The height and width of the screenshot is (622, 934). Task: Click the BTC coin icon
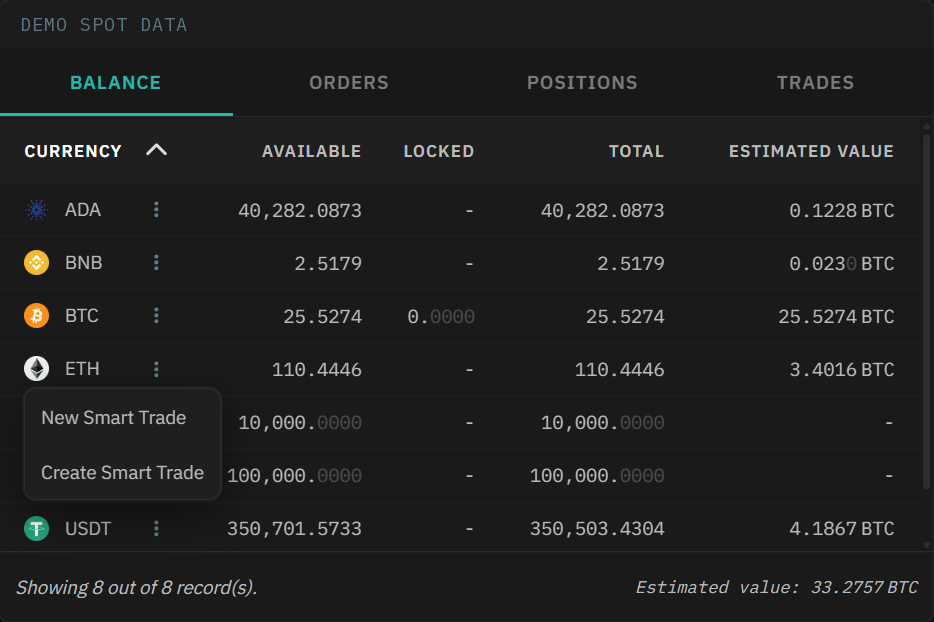(36, 316)
